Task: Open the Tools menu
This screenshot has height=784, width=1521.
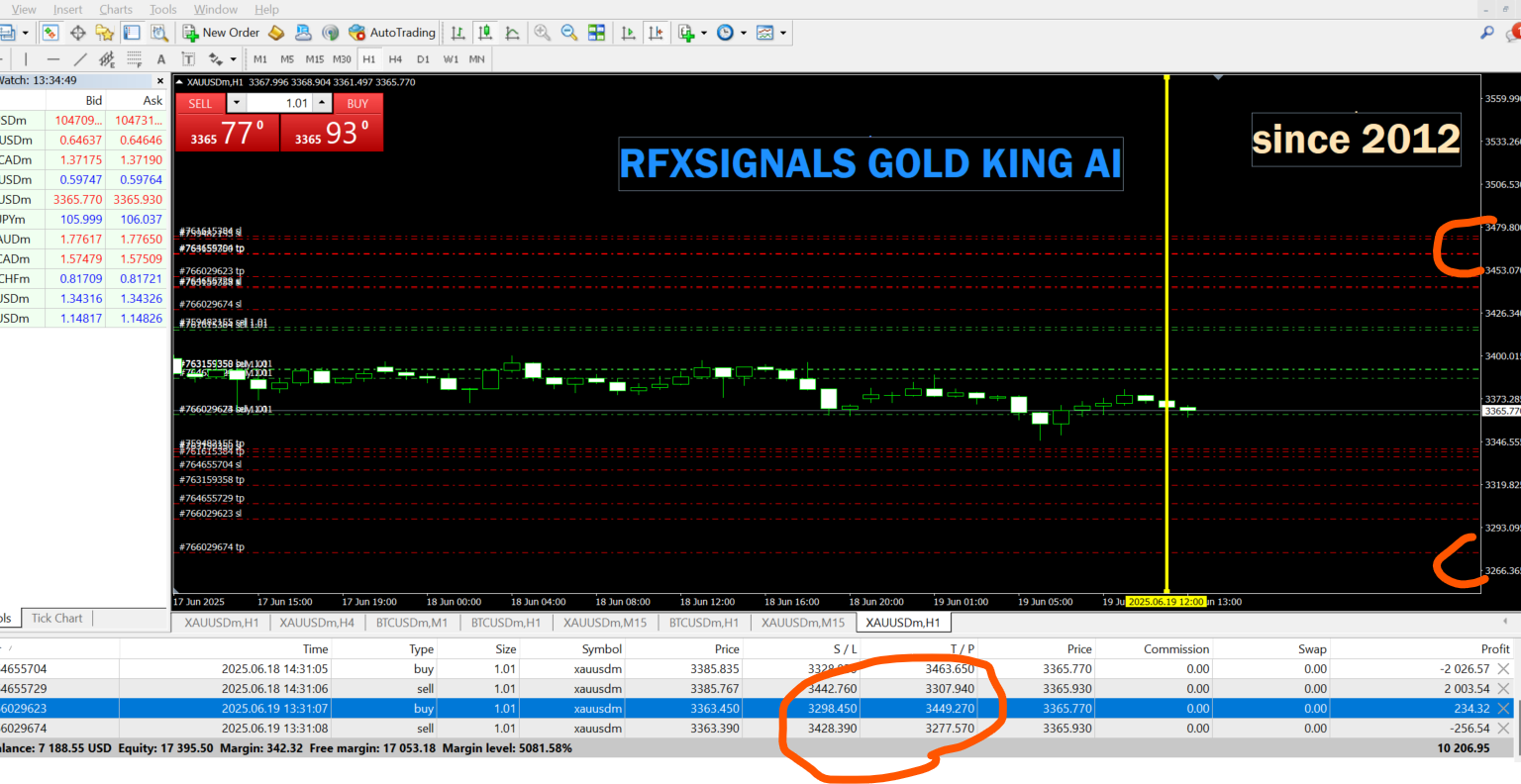Action: point(163,9)
